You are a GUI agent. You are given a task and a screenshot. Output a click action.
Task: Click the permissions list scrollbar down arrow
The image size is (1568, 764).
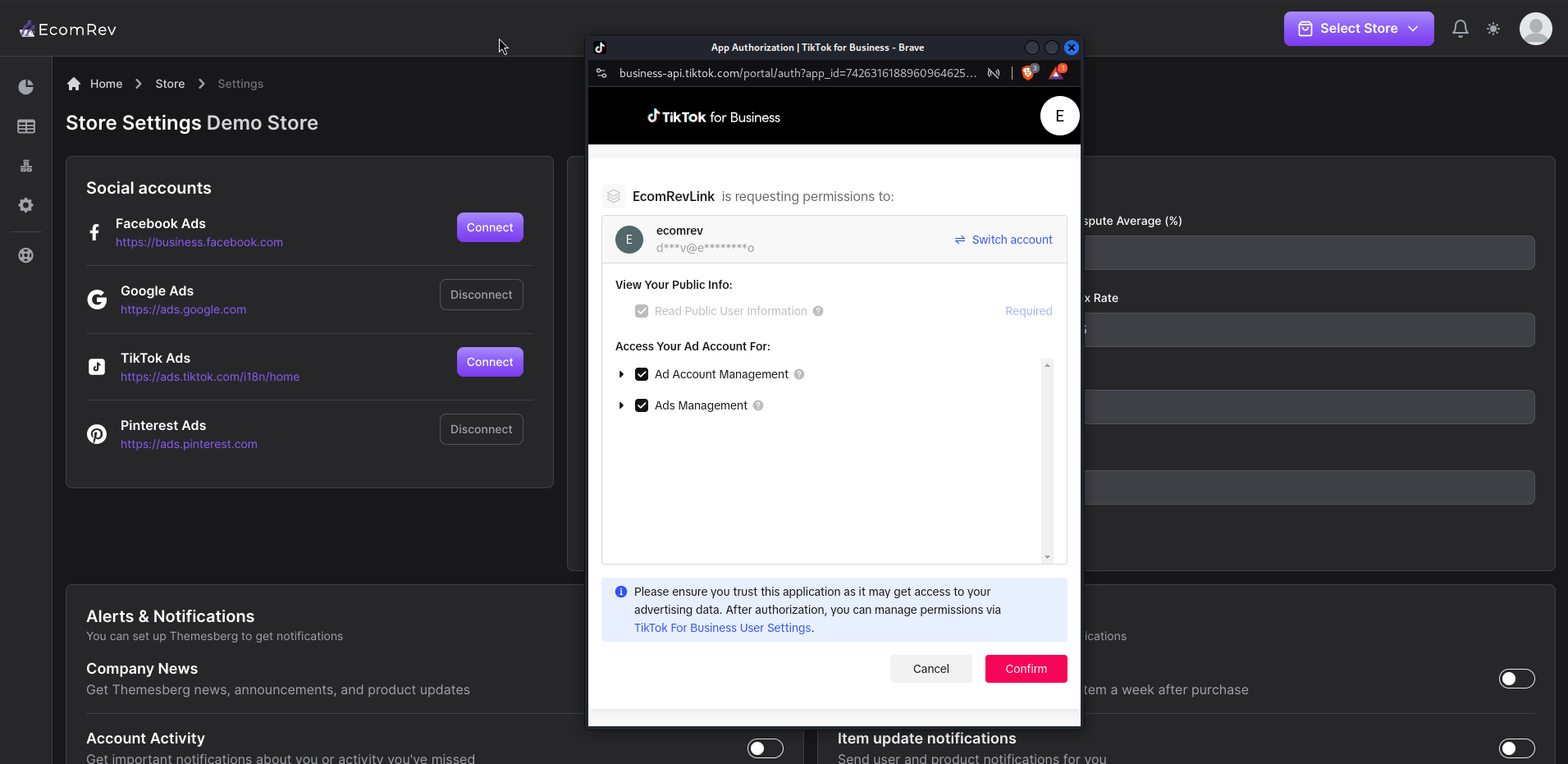click(1047, 557)
